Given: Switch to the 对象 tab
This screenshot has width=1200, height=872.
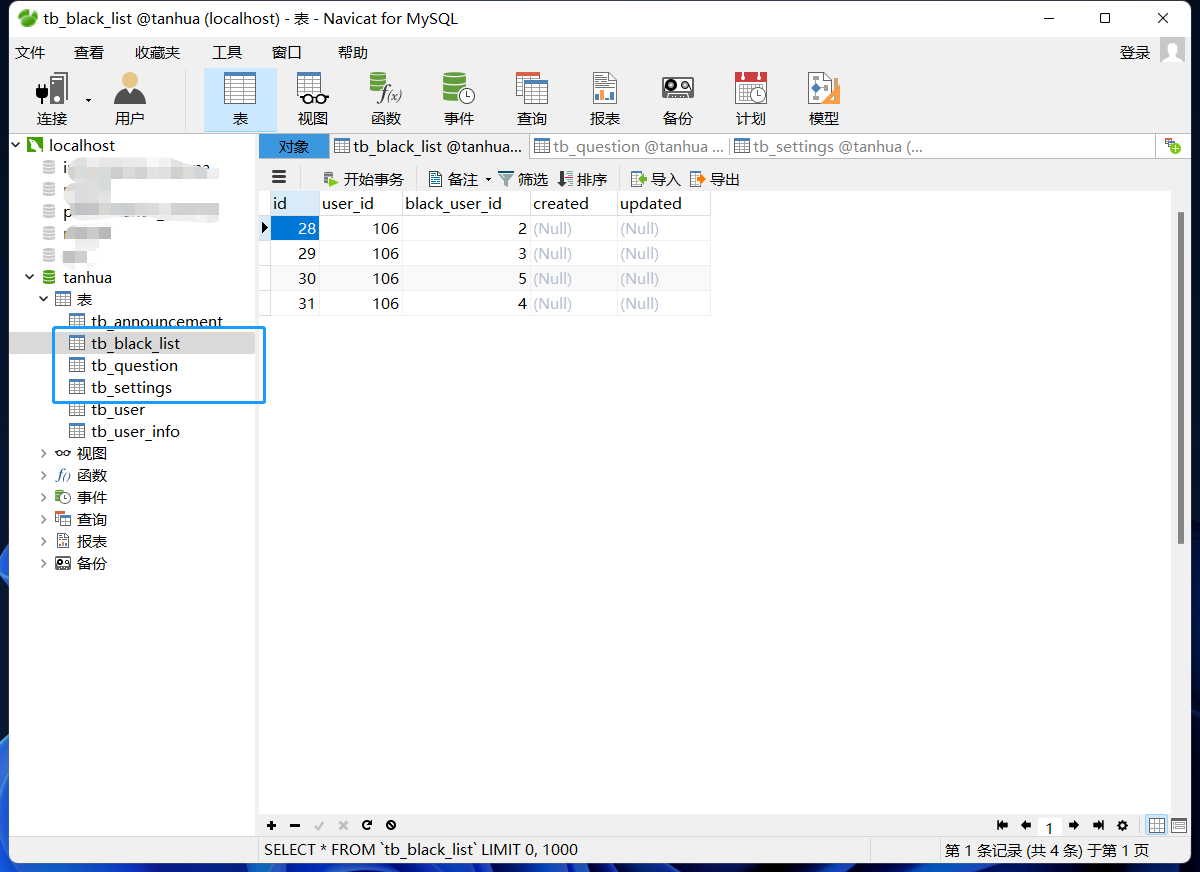Looking at the screenshot, I should click(x=294, y=147).
